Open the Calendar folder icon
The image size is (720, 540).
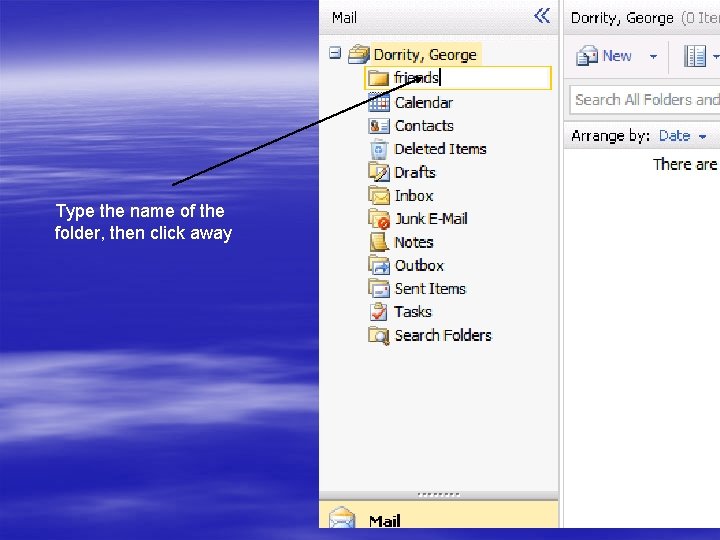379,102
